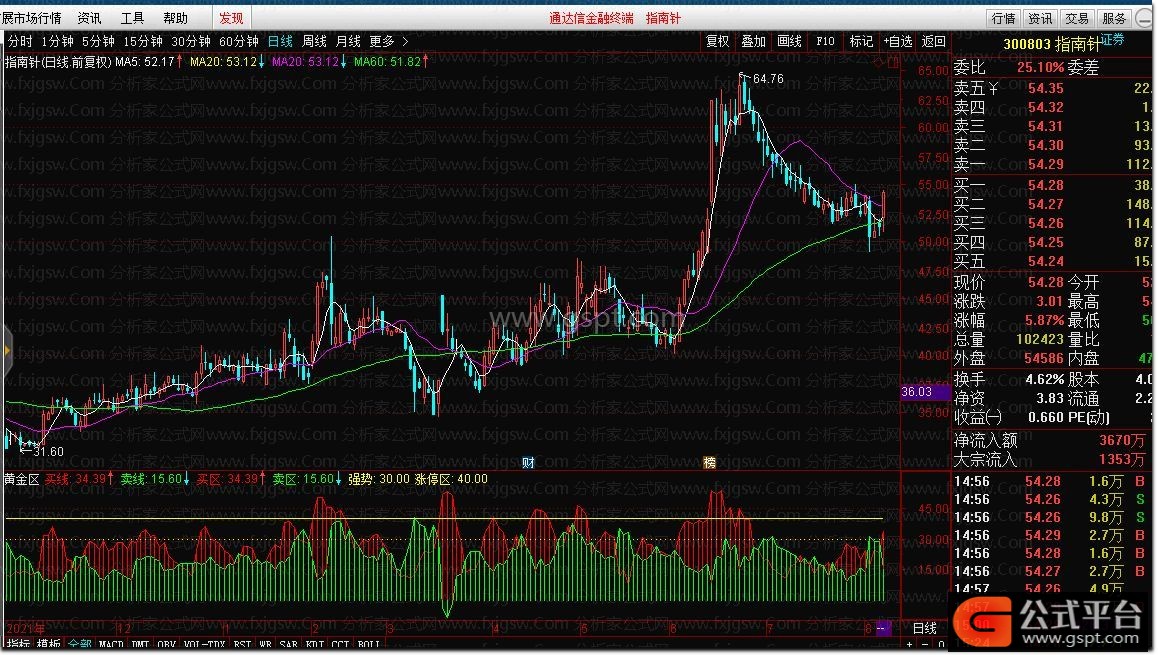This screenshot has width=1158, height=655.
Task: Click the 返回 back button
Action: click(933, 41)
